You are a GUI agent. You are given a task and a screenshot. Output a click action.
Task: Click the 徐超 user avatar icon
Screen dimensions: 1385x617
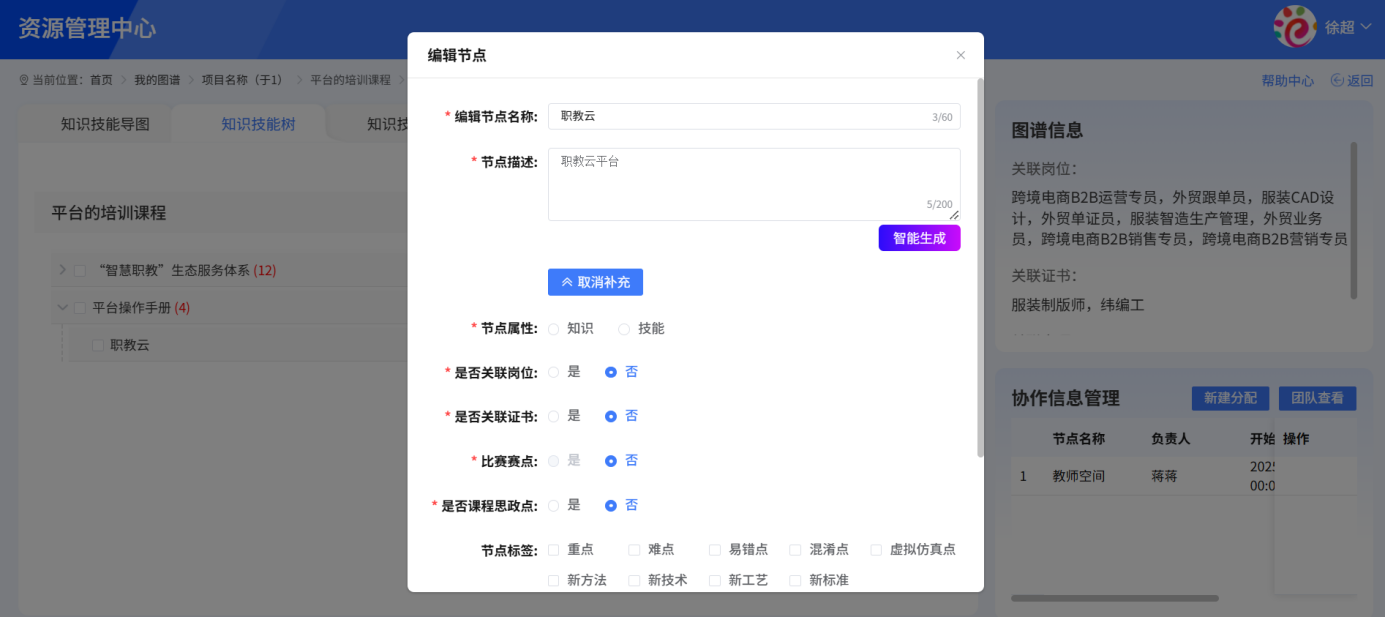tap(1296, 27)
